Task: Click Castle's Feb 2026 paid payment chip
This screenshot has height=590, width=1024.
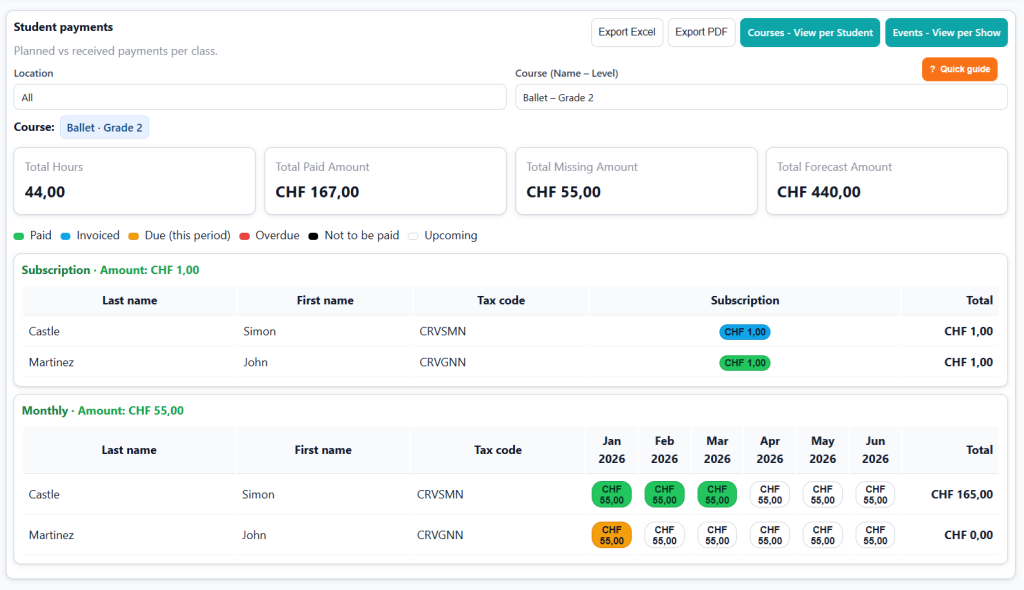Action: (x=664, y=494)
